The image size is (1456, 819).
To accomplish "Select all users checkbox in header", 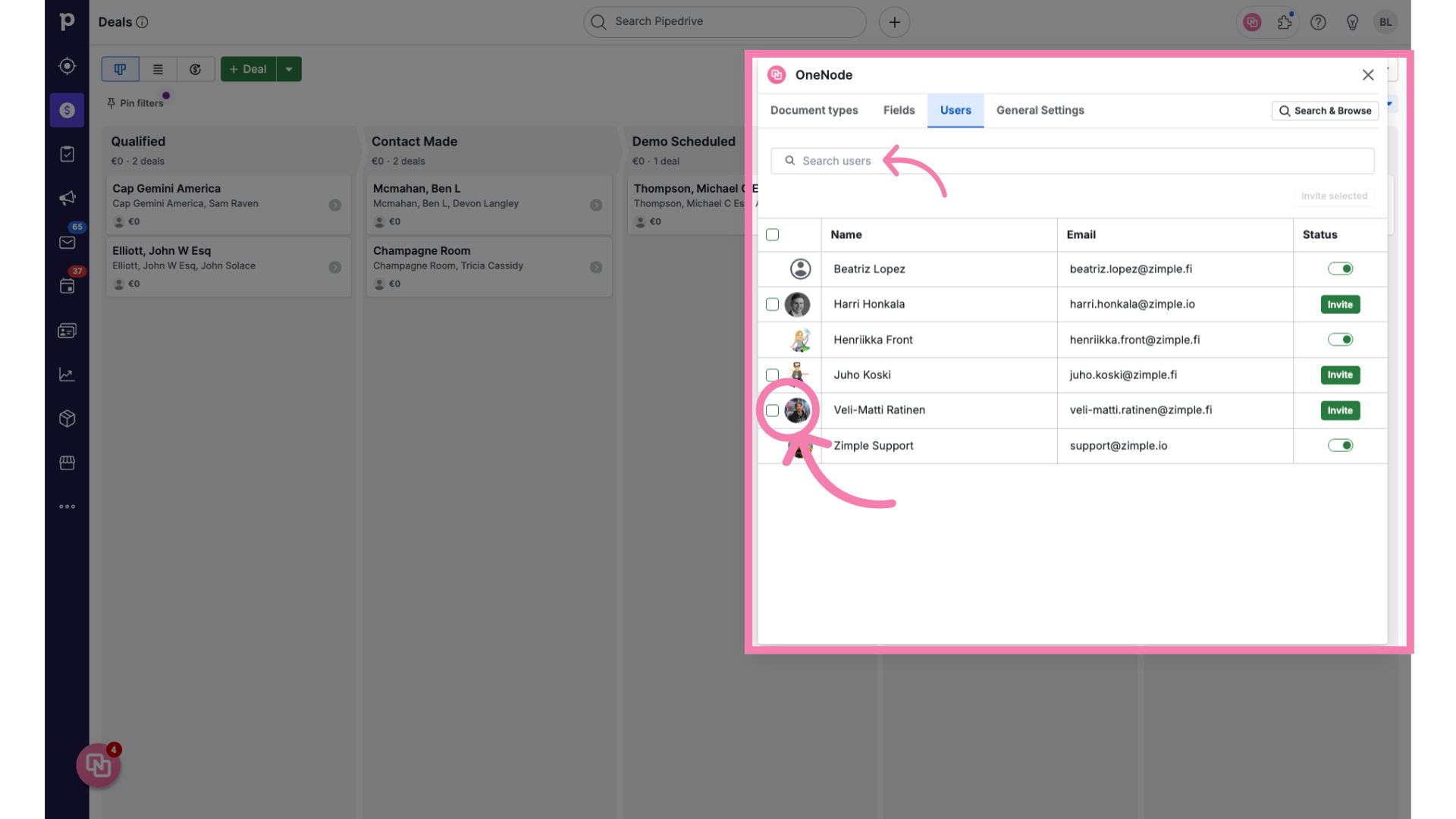I will [772, 233].
